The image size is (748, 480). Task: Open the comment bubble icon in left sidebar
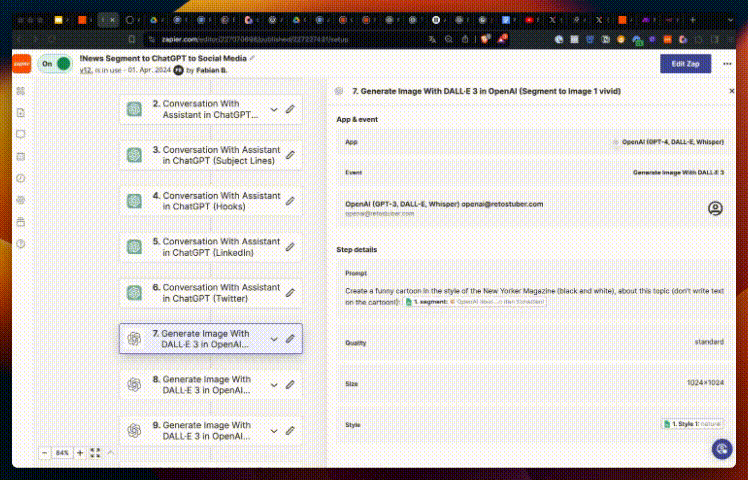(21, 135)
